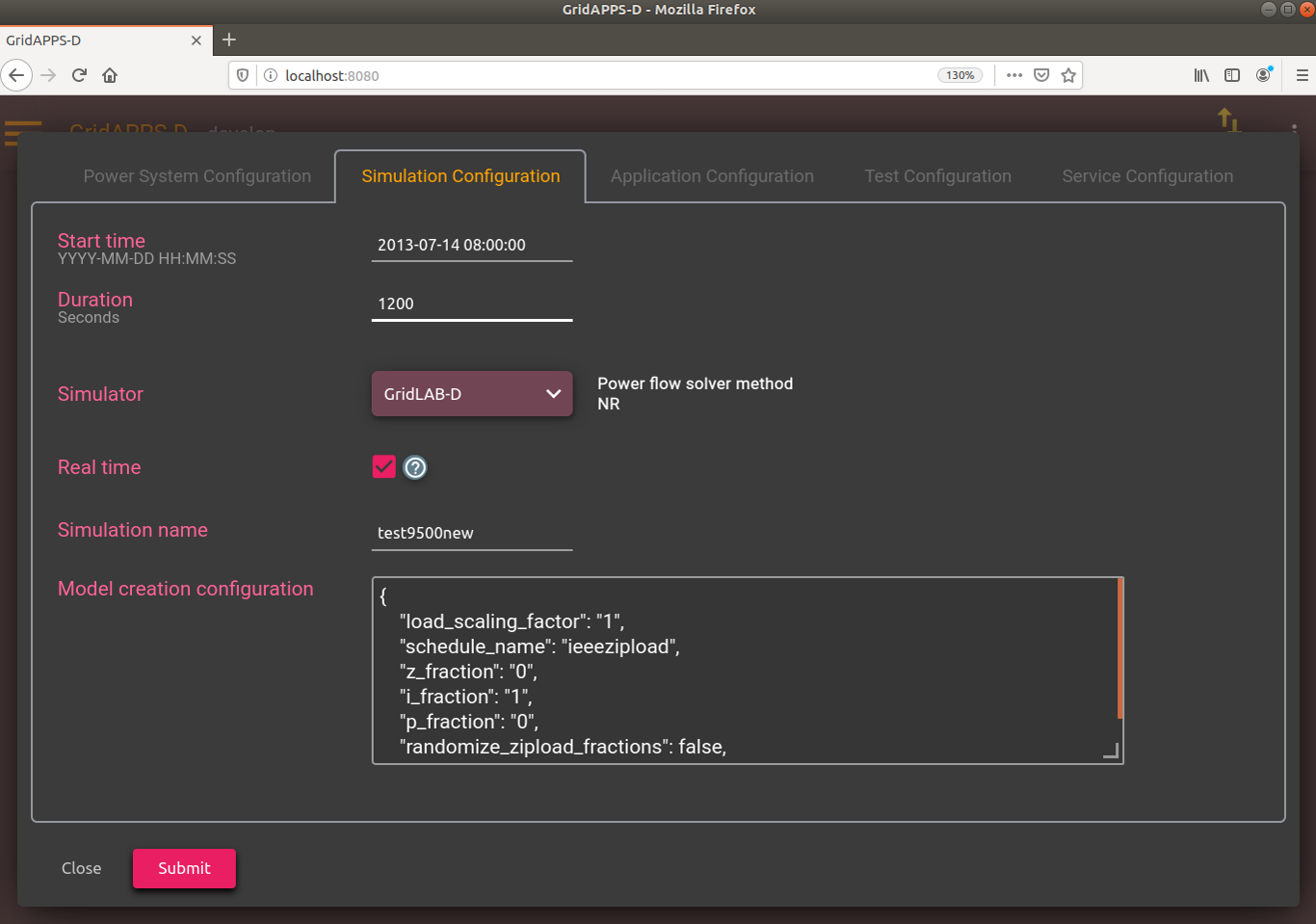Reload the current page
The image size is (1316, 924).
point(79,75)
